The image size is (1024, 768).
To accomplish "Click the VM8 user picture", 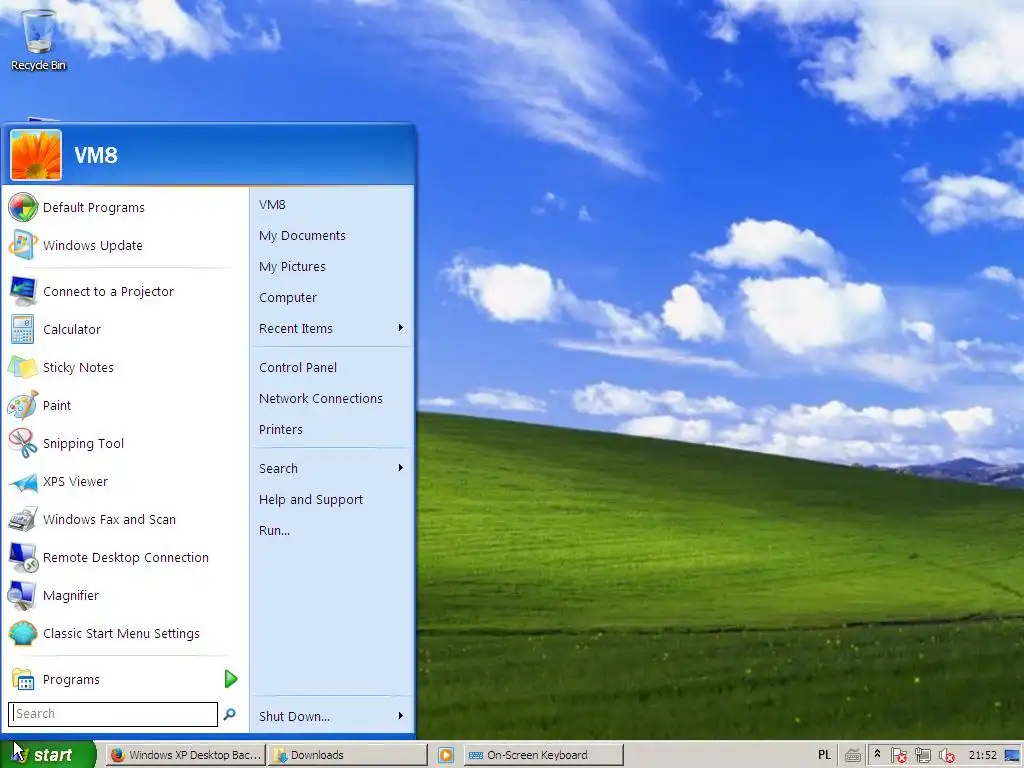I will coord(36,155).
